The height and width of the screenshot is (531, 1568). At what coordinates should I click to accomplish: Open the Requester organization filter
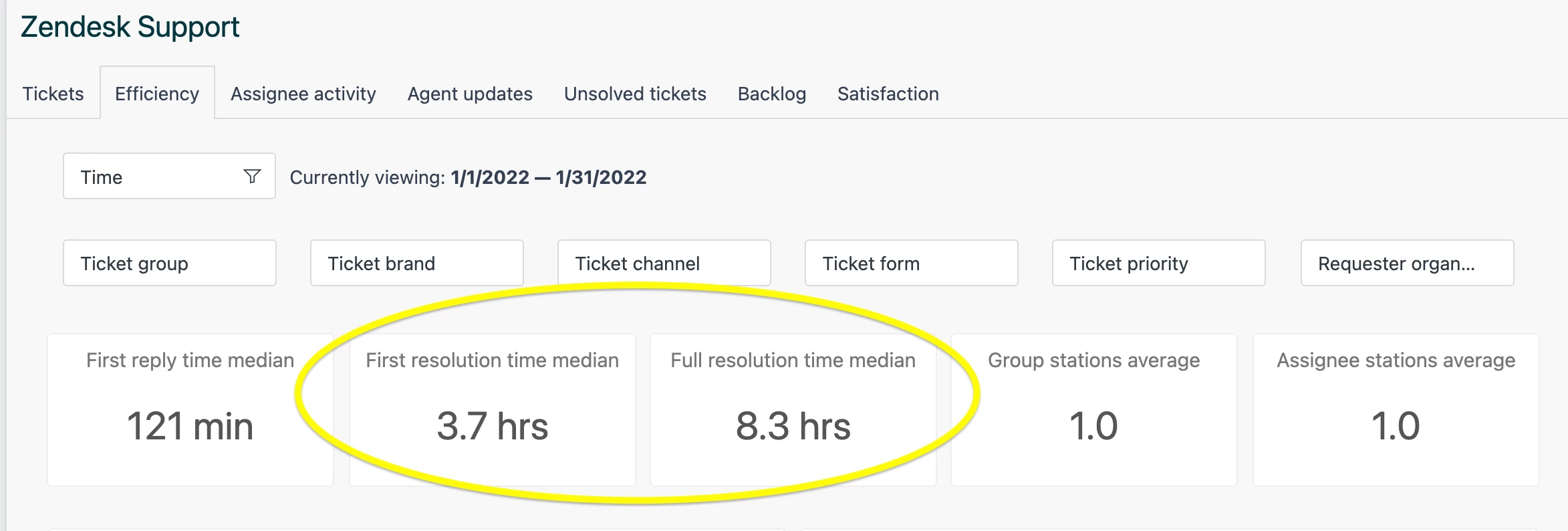[x=1407, y=263]
